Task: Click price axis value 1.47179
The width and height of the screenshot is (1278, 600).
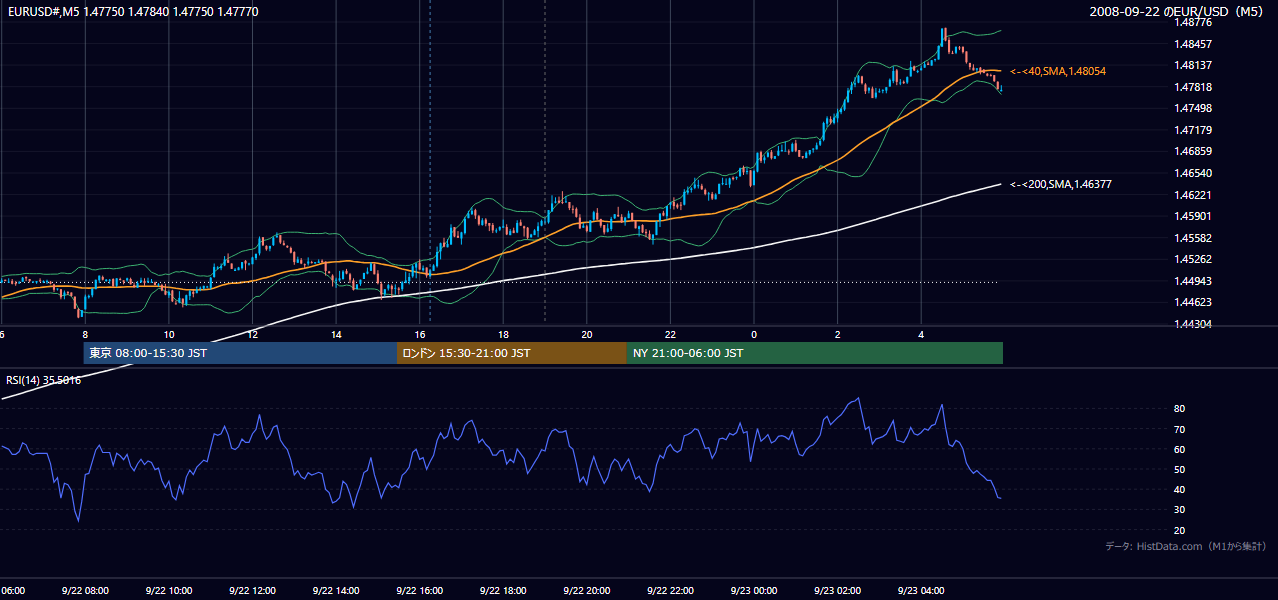Action: tap(1194, 130)
